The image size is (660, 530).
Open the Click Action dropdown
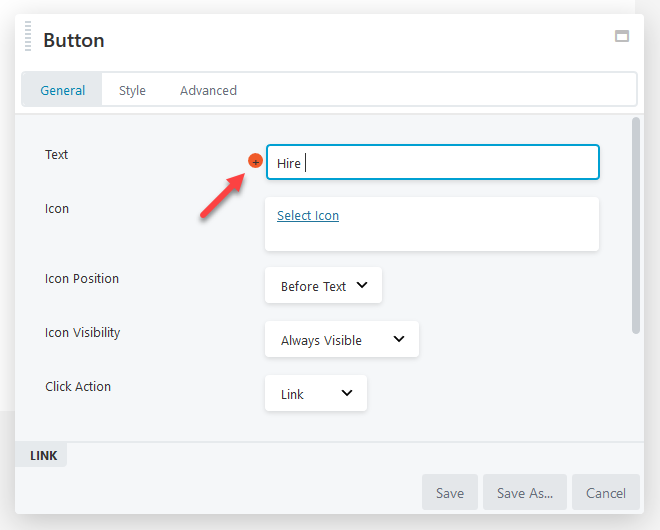316,393
